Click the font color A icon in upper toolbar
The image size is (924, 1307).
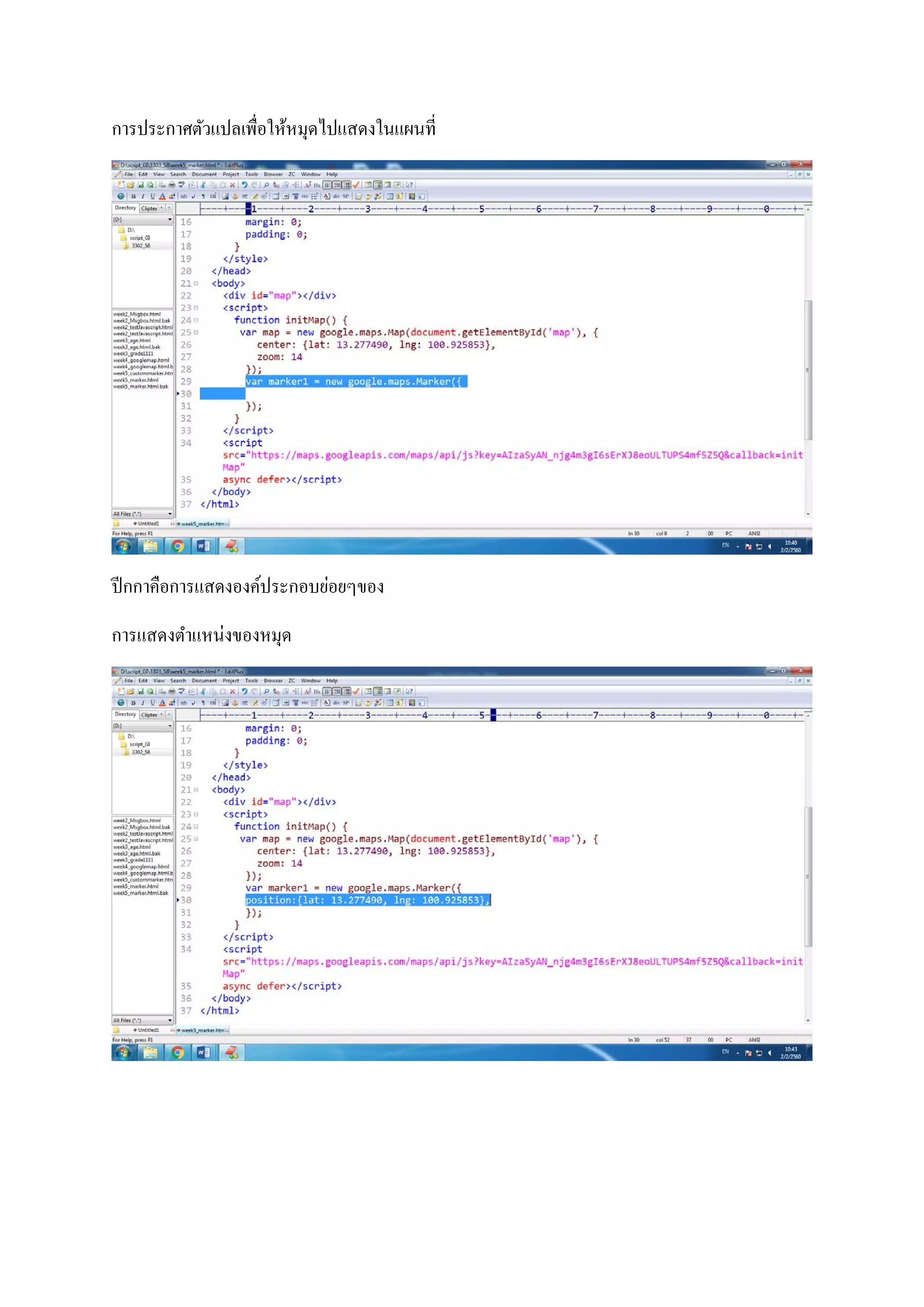(x=162, y=196)
